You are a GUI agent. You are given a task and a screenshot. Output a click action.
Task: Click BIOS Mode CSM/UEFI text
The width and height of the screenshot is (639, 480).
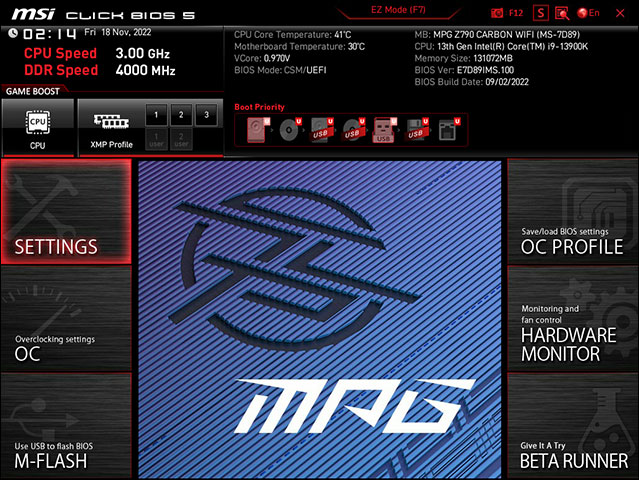[280, 70]
